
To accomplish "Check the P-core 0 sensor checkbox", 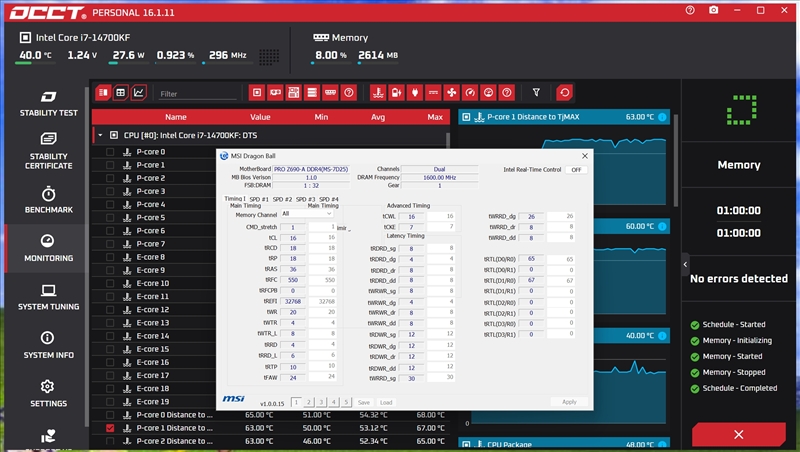I will click(110, 152).
